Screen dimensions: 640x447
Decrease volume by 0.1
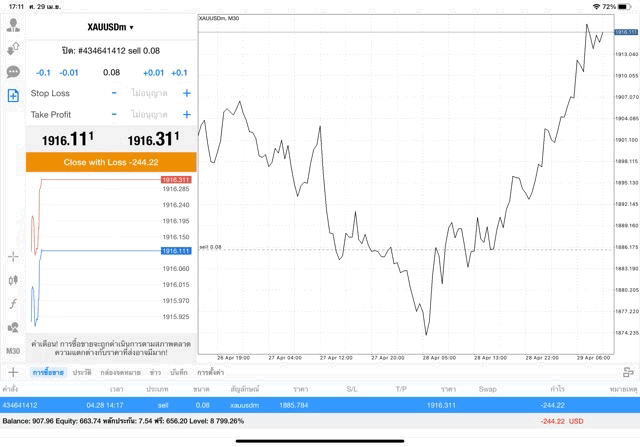pos(43,72)
